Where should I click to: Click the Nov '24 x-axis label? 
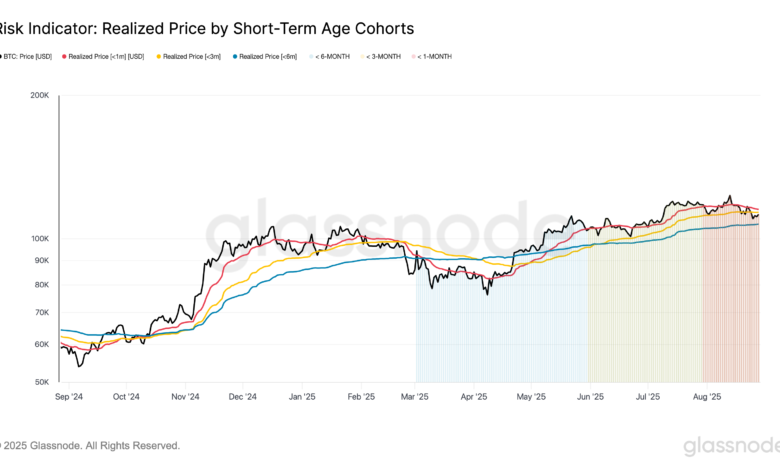click(x=187, y=396)
